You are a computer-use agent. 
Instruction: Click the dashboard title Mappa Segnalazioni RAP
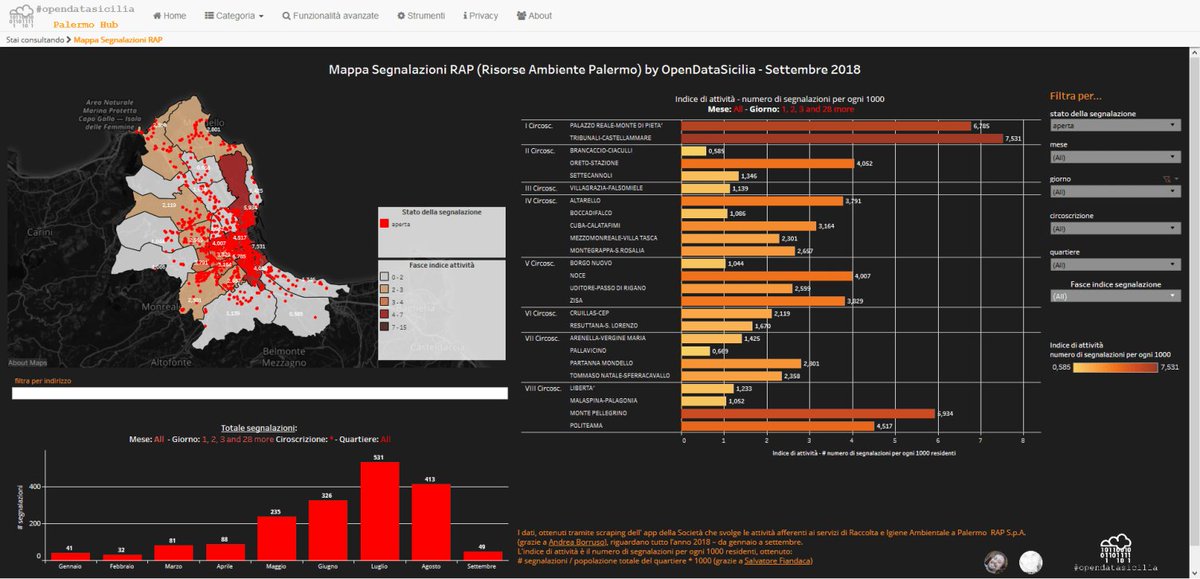tap(595, 71)
